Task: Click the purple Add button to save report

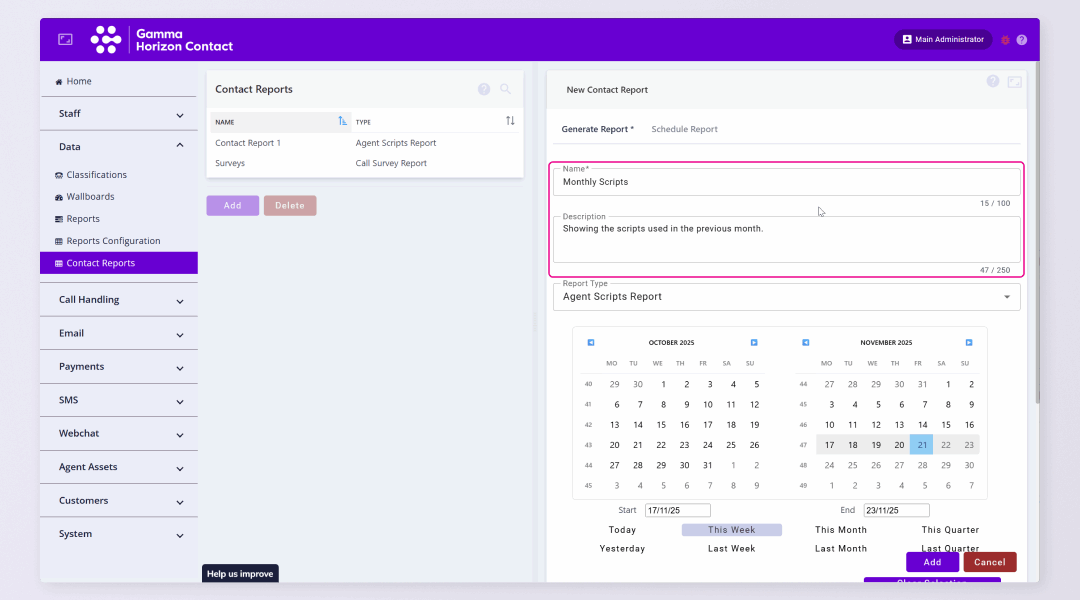Action: [932, 562]
